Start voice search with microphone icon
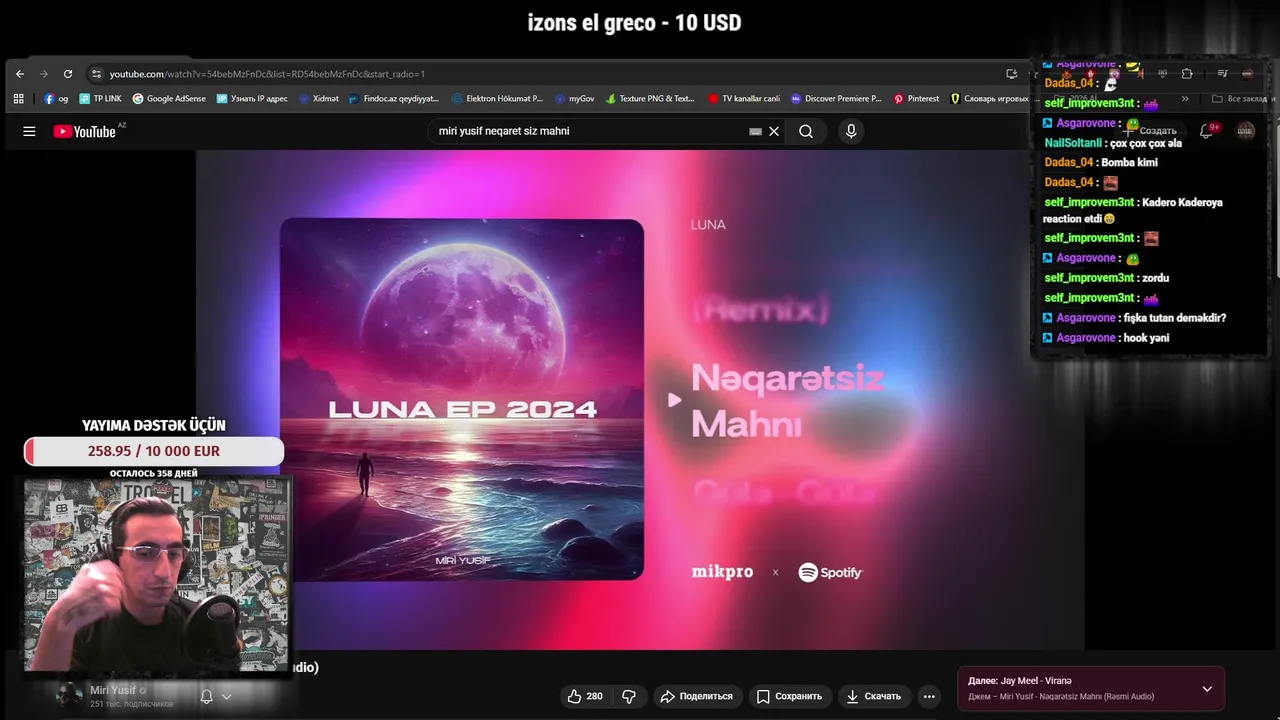1280x720 pixels. (851, 131)
